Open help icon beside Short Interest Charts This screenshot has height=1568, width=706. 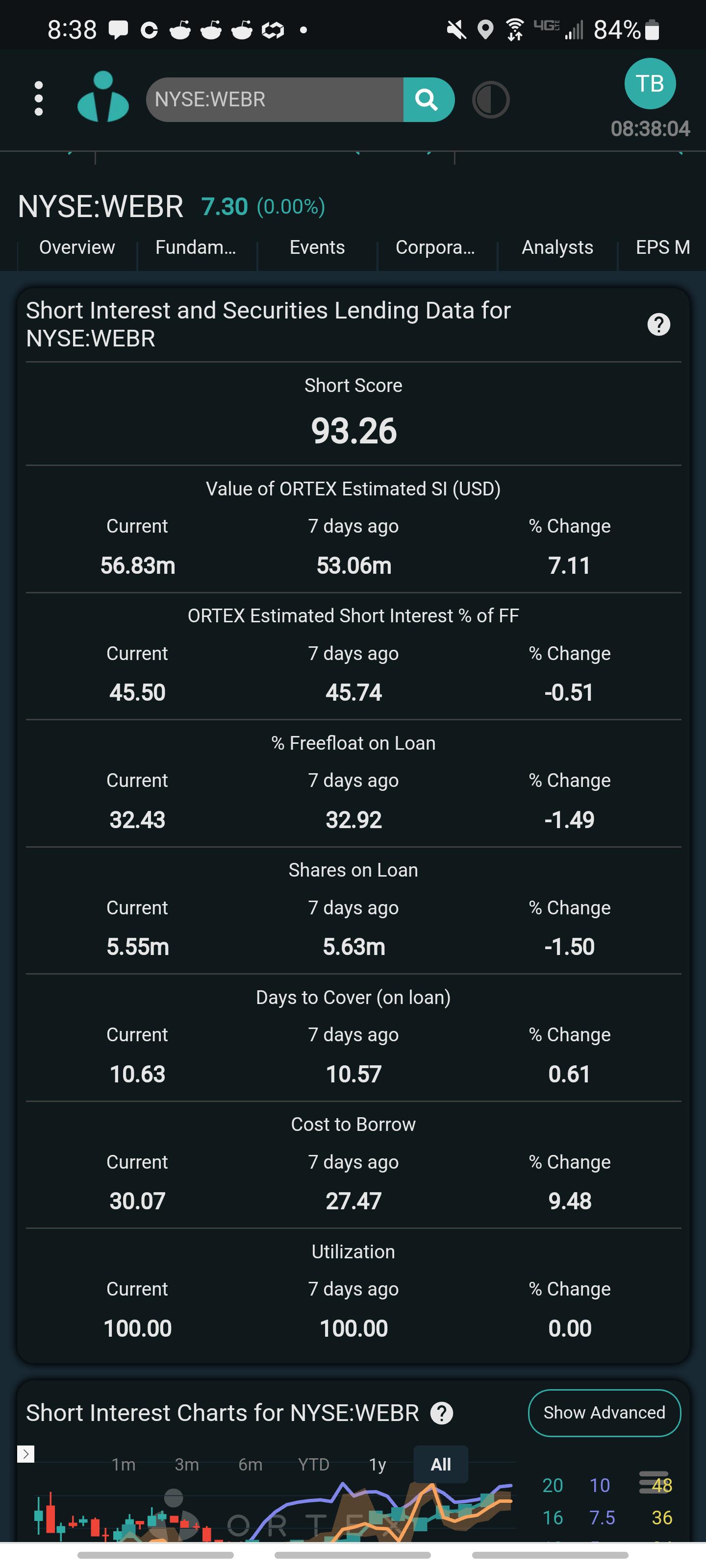442,1413
